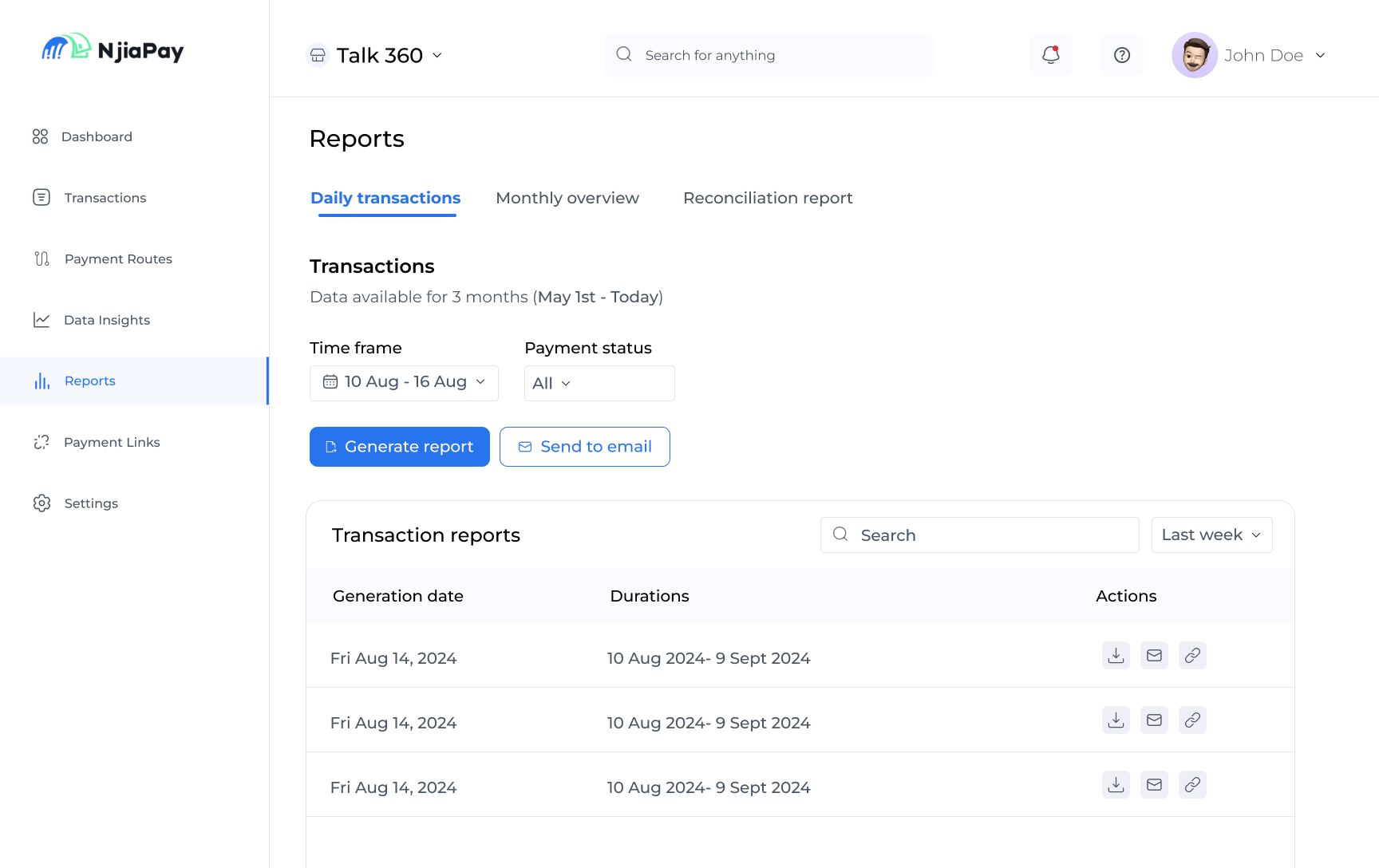Open notifications bell icon
This screenshot has height=868, width=1379.
(x=1051, y=55)
